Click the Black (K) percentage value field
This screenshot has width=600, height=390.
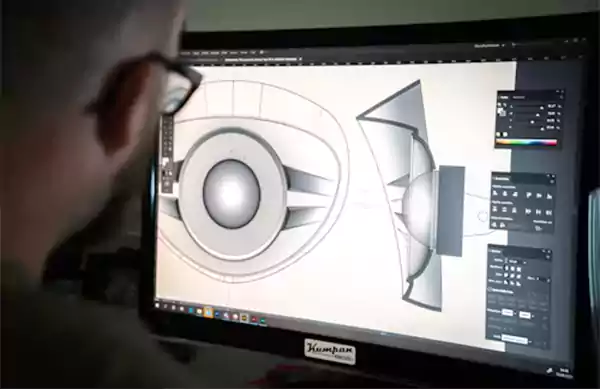click(551, 127)
